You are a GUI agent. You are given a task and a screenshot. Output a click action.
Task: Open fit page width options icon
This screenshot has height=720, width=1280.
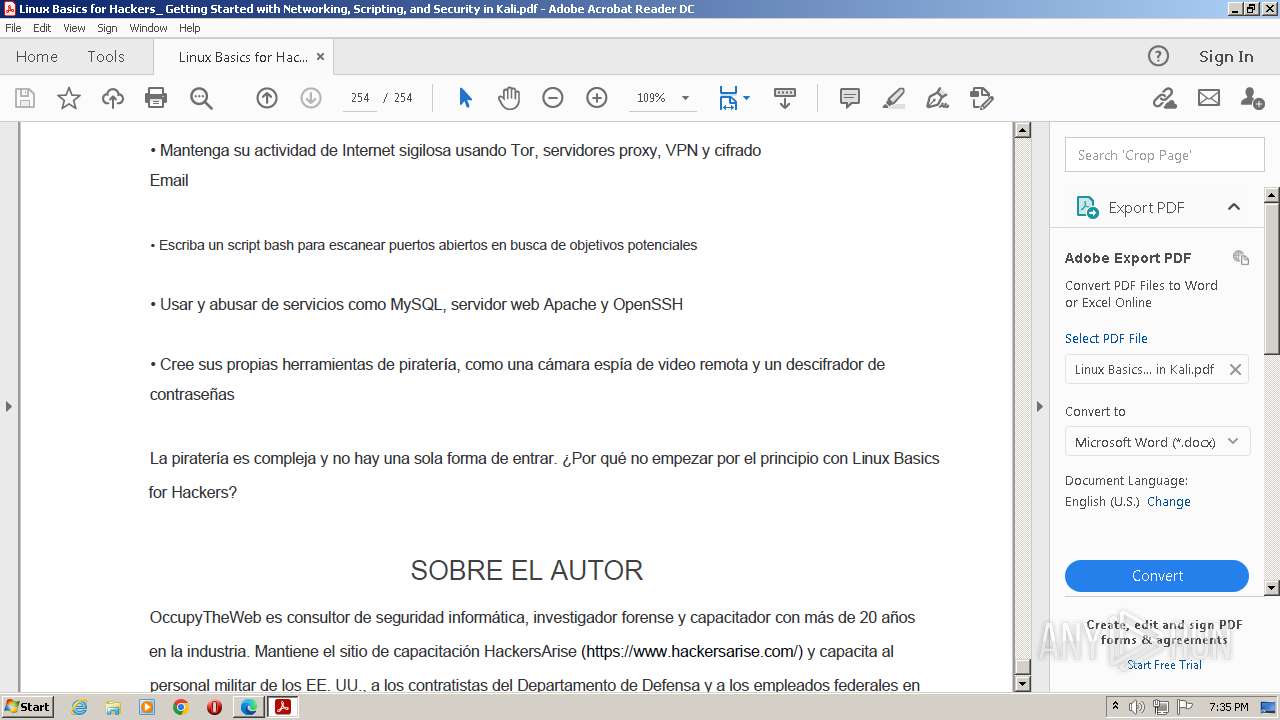pyautogui.click(x=734, y=98)
